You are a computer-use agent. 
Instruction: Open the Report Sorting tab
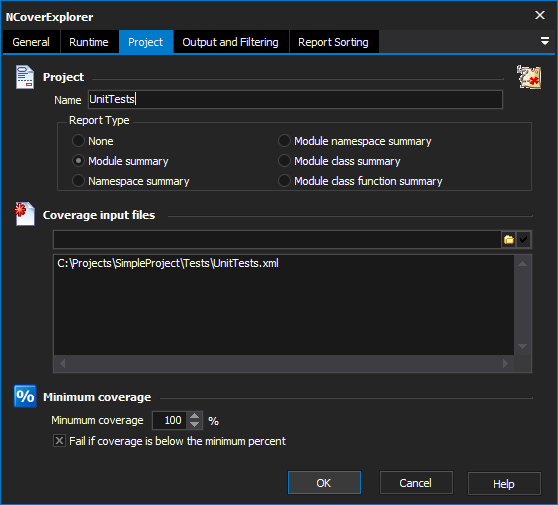[x=334, y=42]
